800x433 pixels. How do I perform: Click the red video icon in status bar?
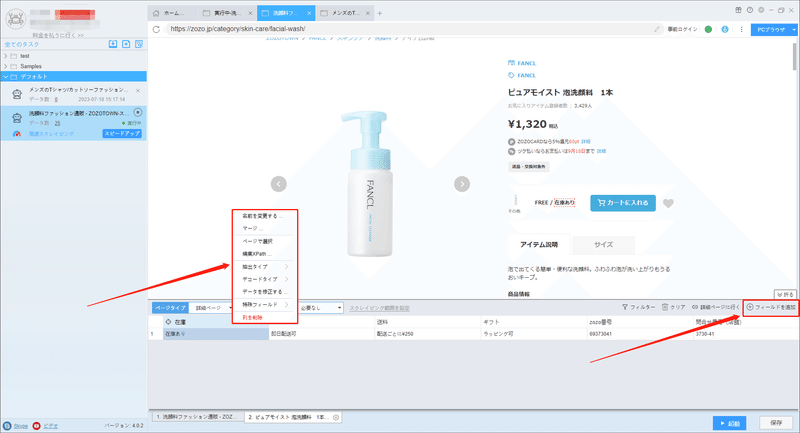pos(36,425)
